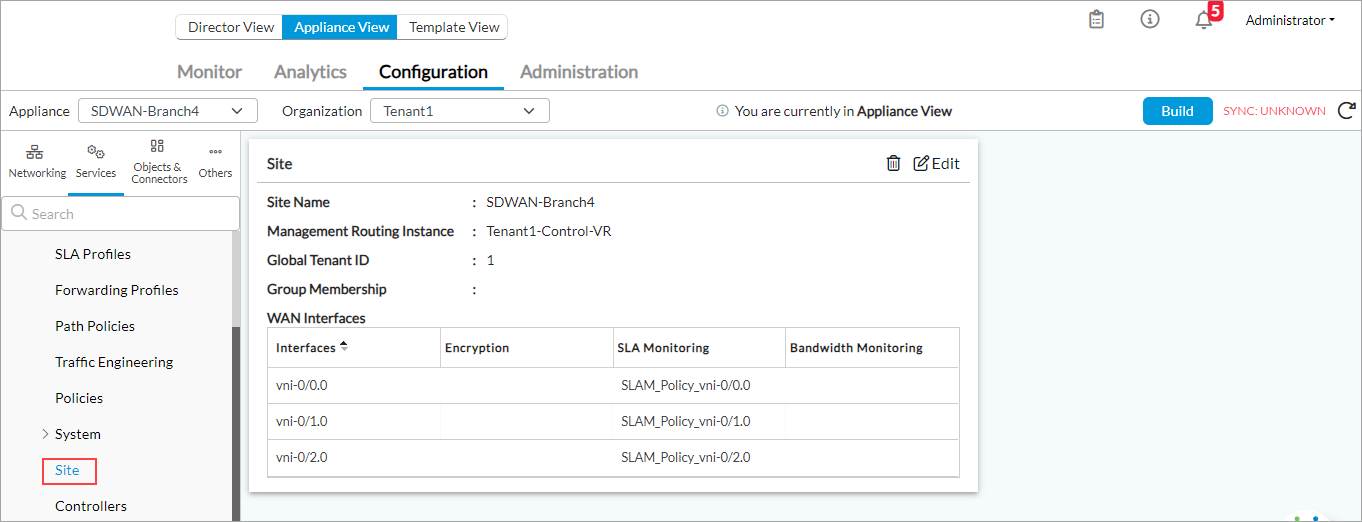Image resolution: width=1362 pixels, height=522 pixels.
Task: Expand the System tree node
Action: (x=45, y=434)
